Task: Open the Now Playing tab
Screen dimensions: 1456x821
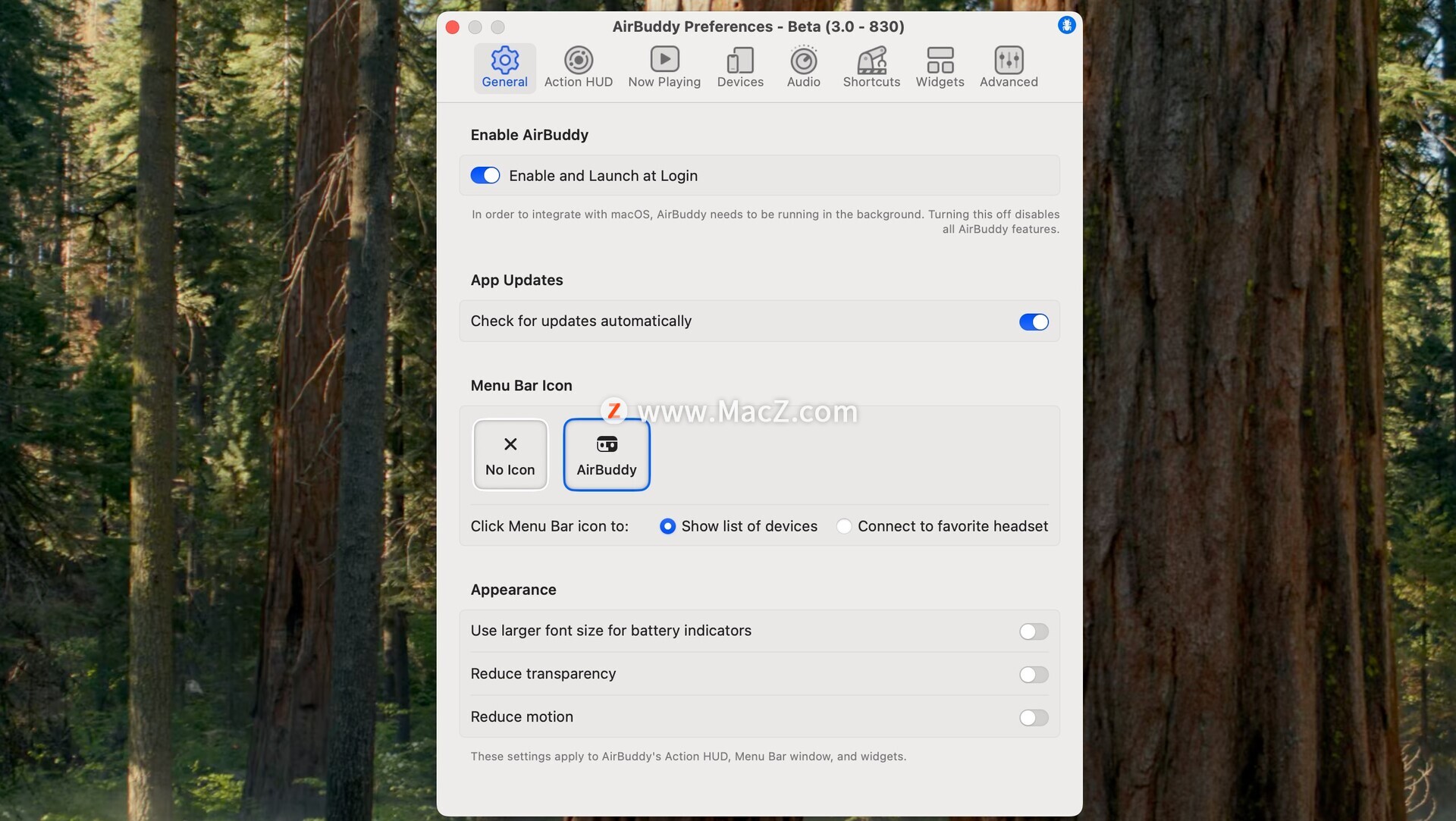Action: point(664,68)
